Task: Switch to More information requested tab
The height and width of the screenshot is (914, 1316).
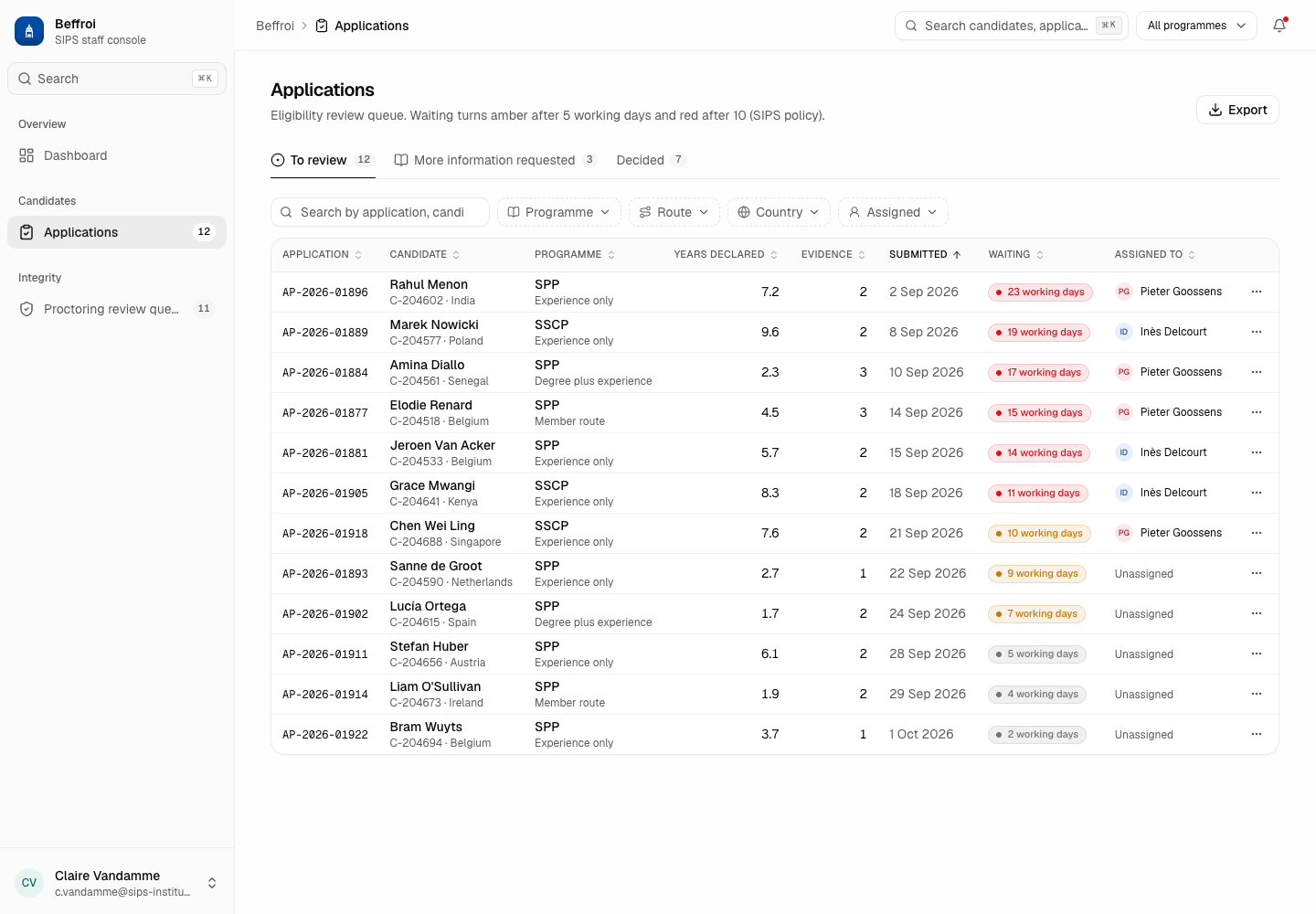Action: [494, 160]
